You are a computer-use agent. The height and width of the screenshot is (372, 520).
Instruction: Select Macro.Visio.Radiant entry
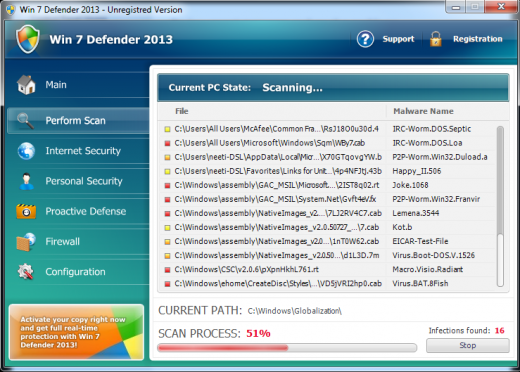click(x=328, y=269)
